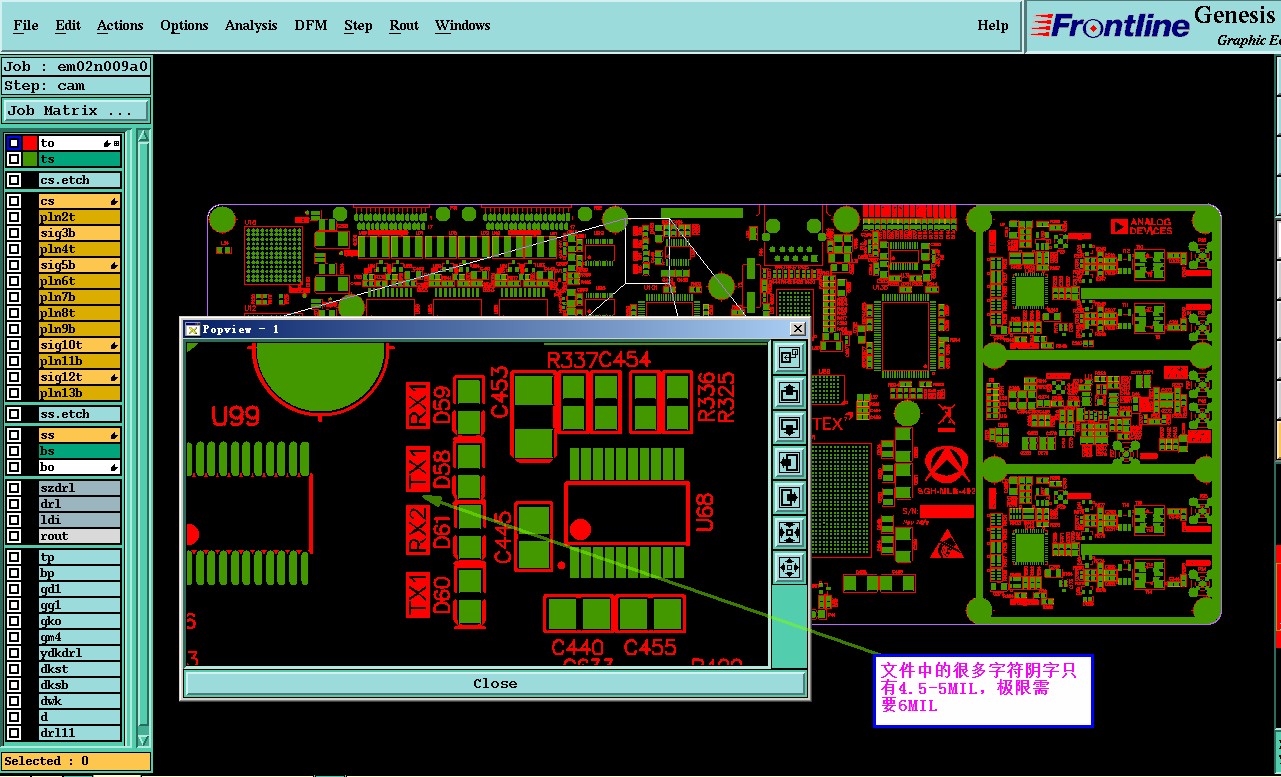Image resolution: width=1281 pixels, height=777 pixels.
Task: Open the Actions menu
Action: 120,25
